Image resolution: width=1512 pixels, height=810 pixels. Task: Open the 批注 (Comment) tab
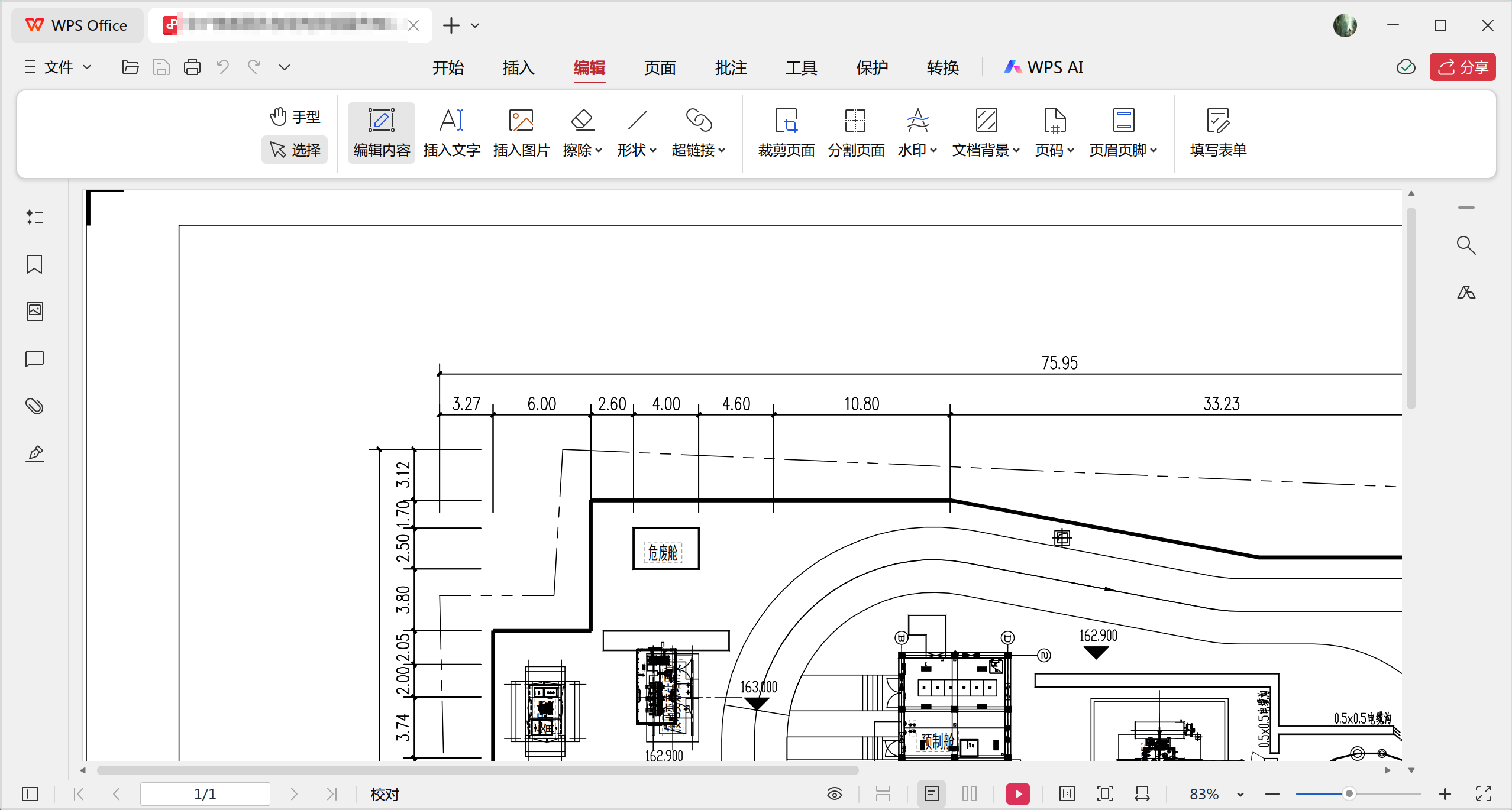click(x=731, y=67)
